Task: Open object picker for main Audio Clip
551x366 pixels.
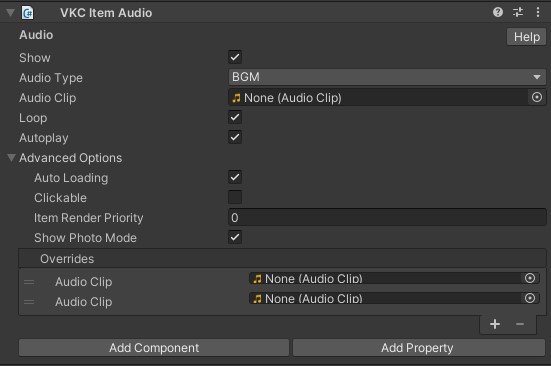Action: pos(537,97)
